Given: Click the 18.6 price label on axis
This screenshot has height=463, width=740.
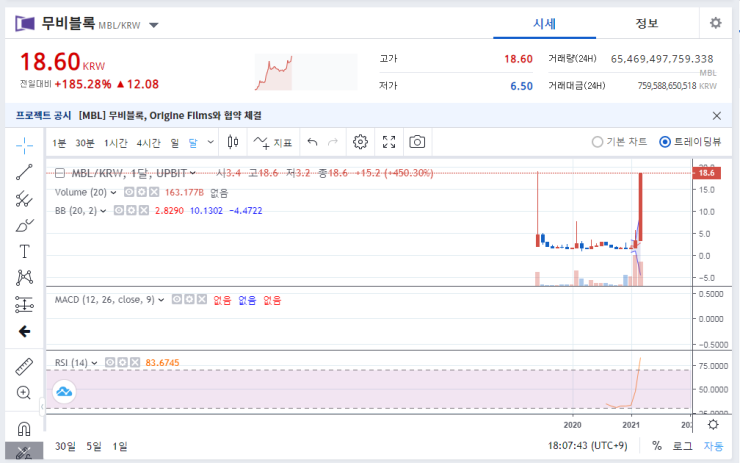Looking at the screenshot, I should click(706, 173).
